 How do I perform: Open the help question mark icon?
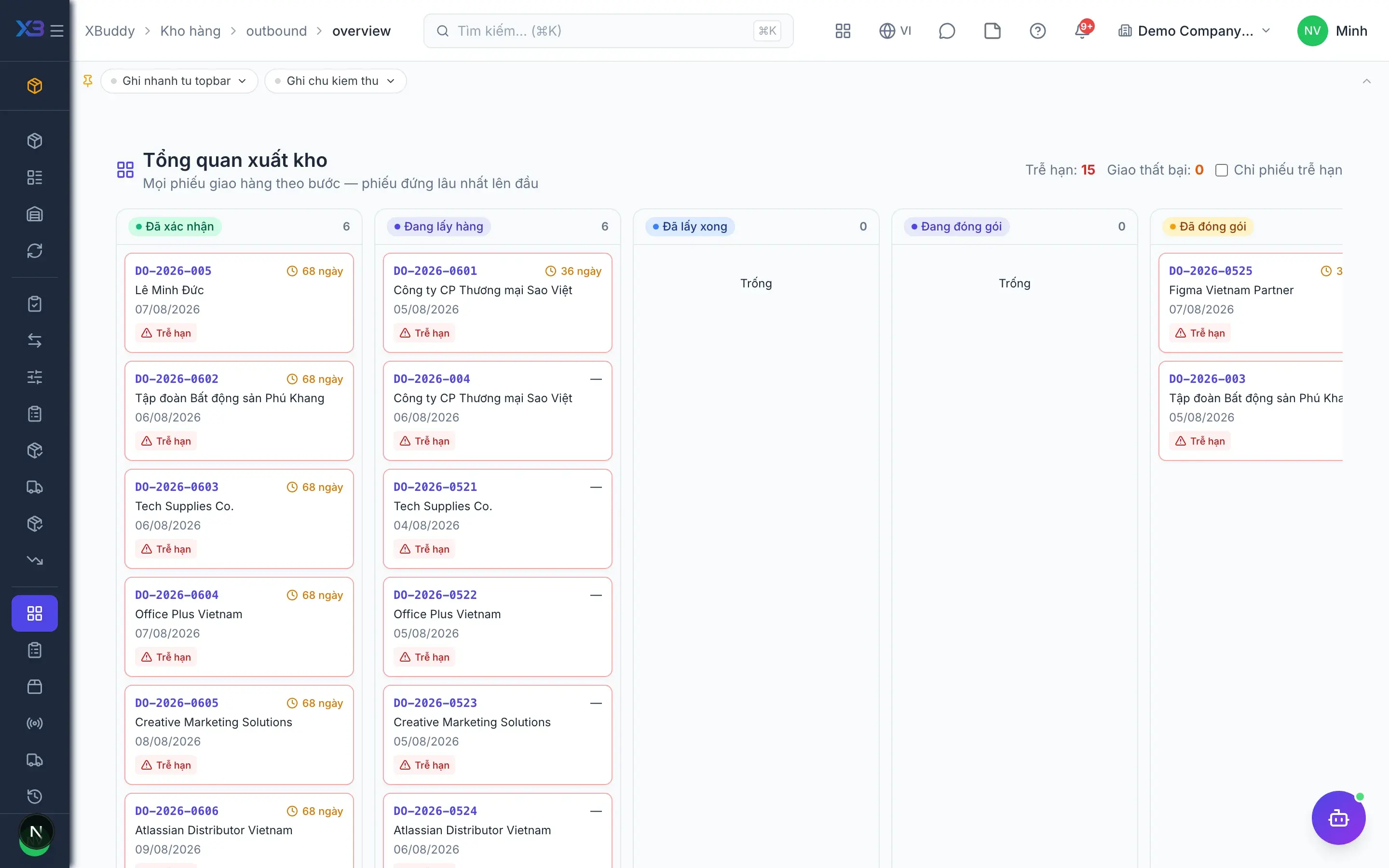[x=1037, y=30]
